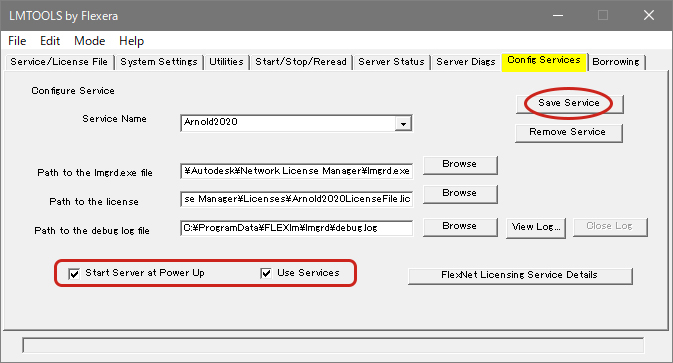The width and height of the screenshot is (673, 363).
Task: Expand the Service Name dropdown arrow
Action: 403,124
